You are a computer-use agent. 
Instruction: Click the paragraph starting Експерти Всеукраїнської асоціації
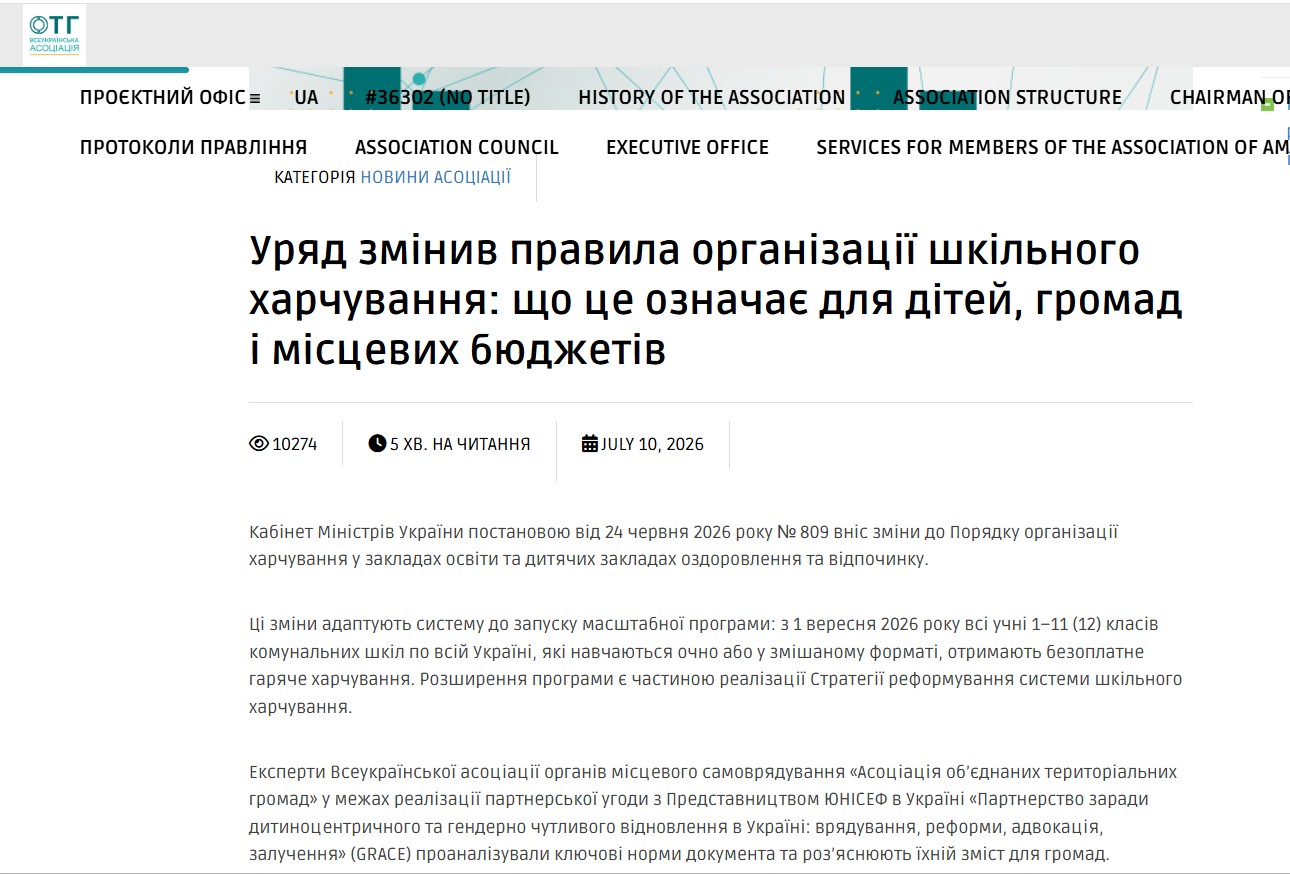click(713, 814)
